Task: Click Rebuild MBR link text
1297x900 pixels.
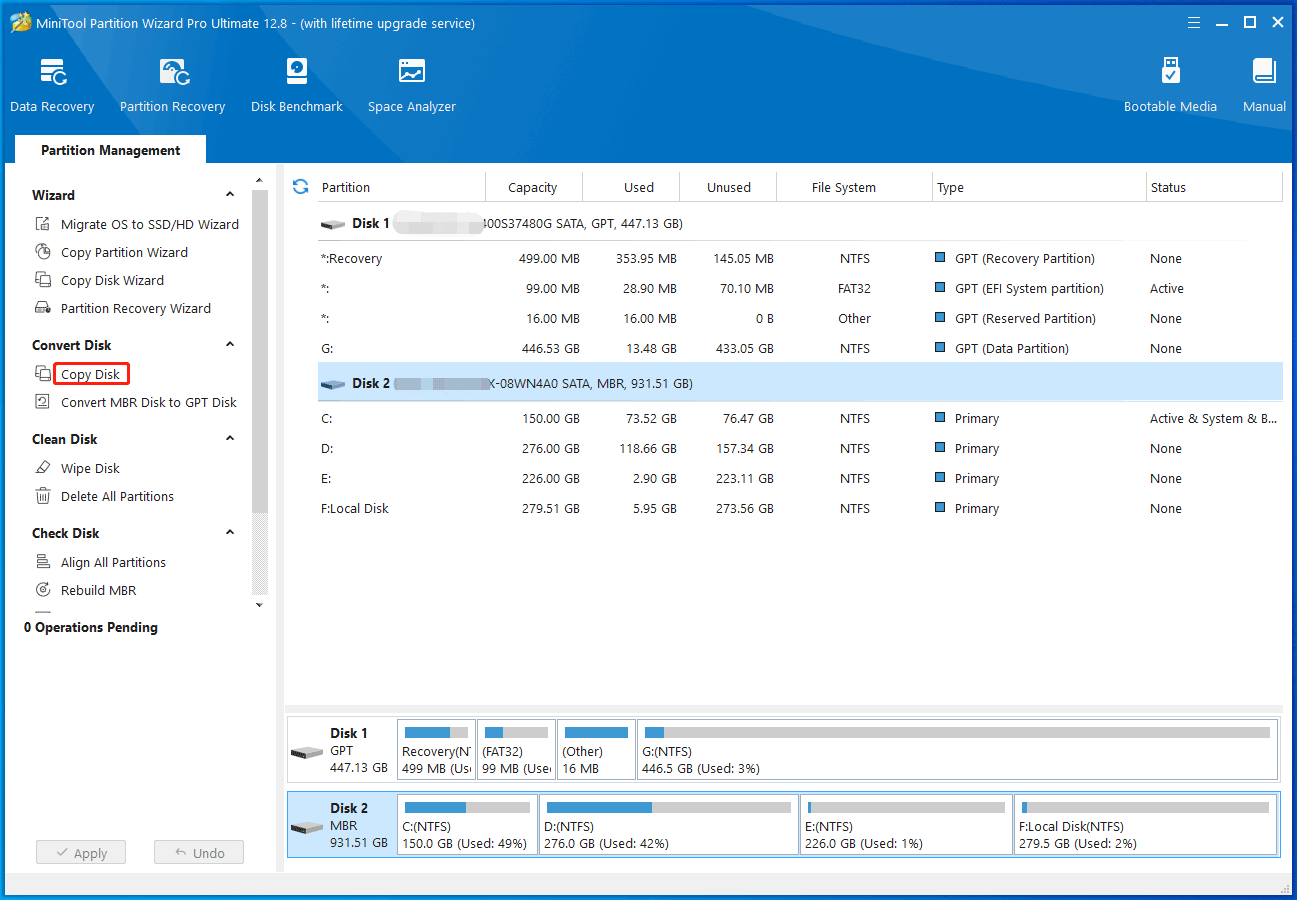Action: [98, 590]
